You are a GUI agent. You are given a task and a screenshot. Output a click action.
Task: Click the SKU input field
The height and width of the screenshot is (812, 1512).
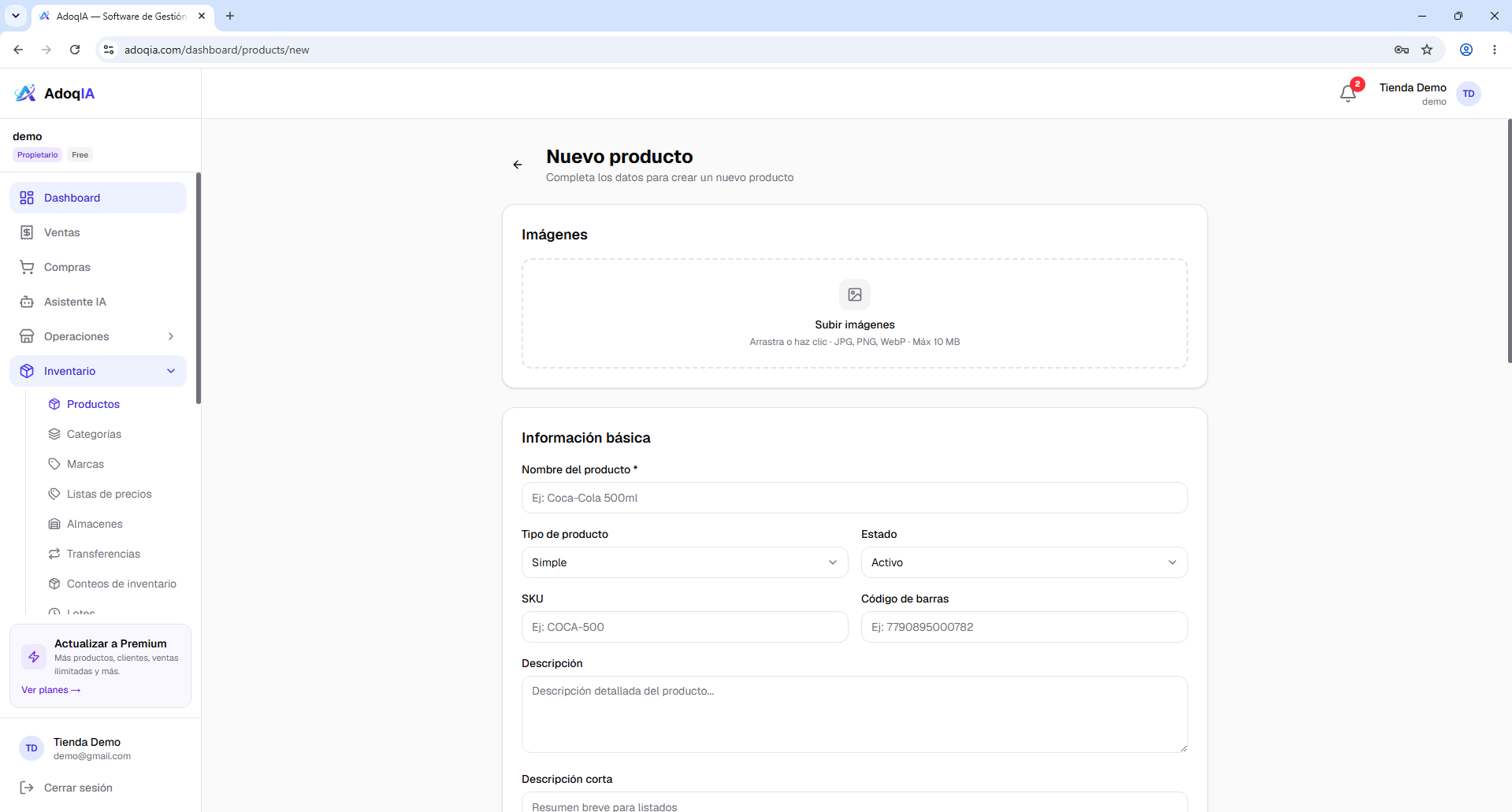pyautogui.click(x=685, y=627)
